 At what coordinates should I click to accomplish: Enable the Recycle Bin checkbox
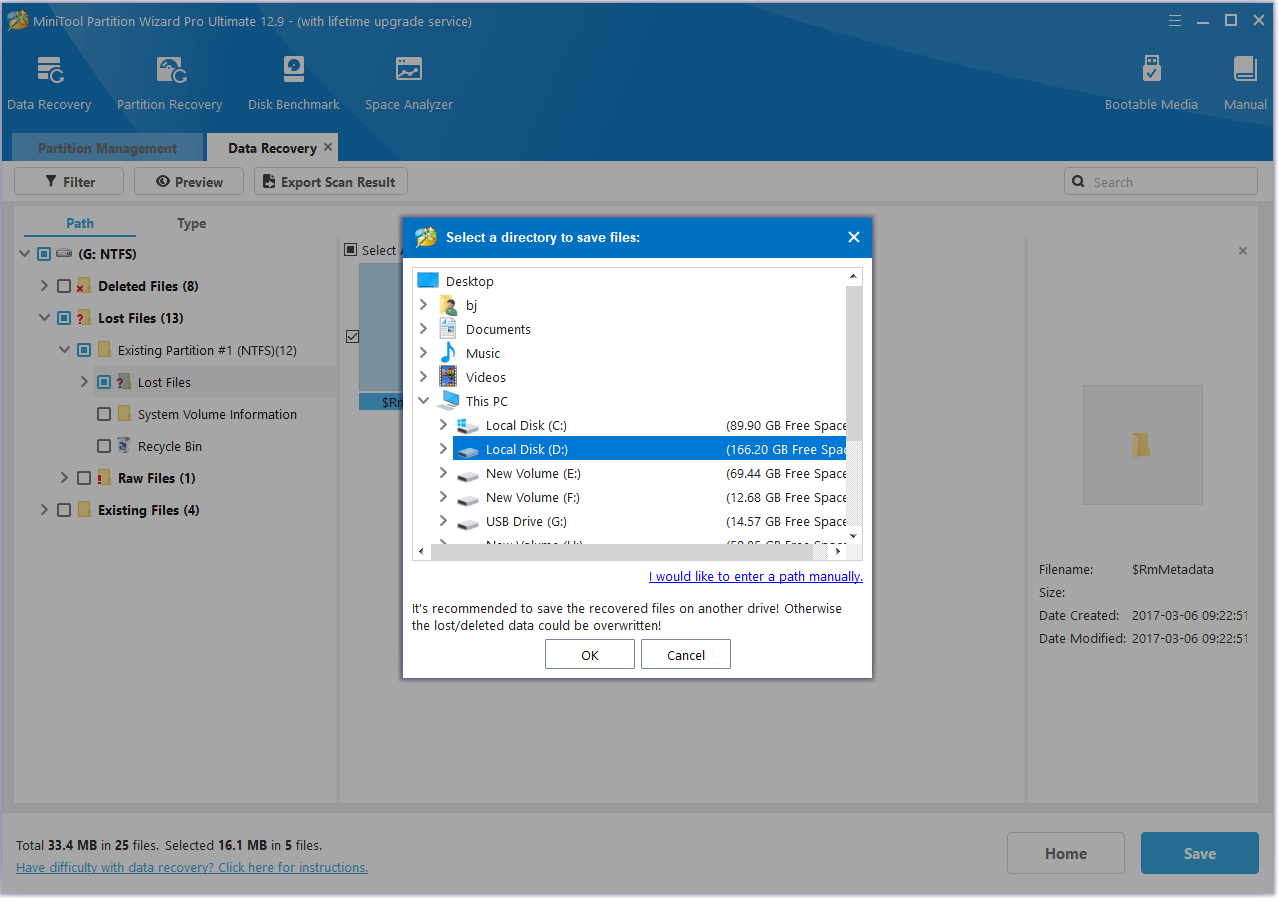point(104,446)
